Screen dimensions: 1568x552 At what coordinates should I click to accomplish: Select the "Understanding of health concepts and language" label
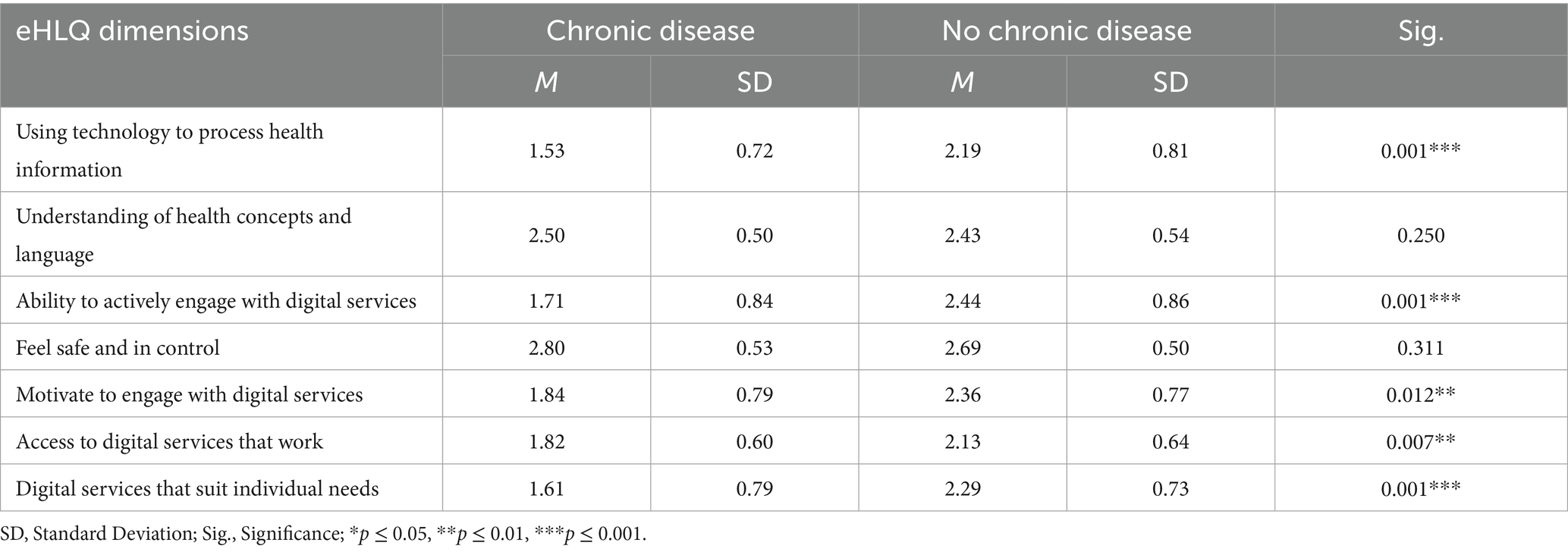pos(184,234)
